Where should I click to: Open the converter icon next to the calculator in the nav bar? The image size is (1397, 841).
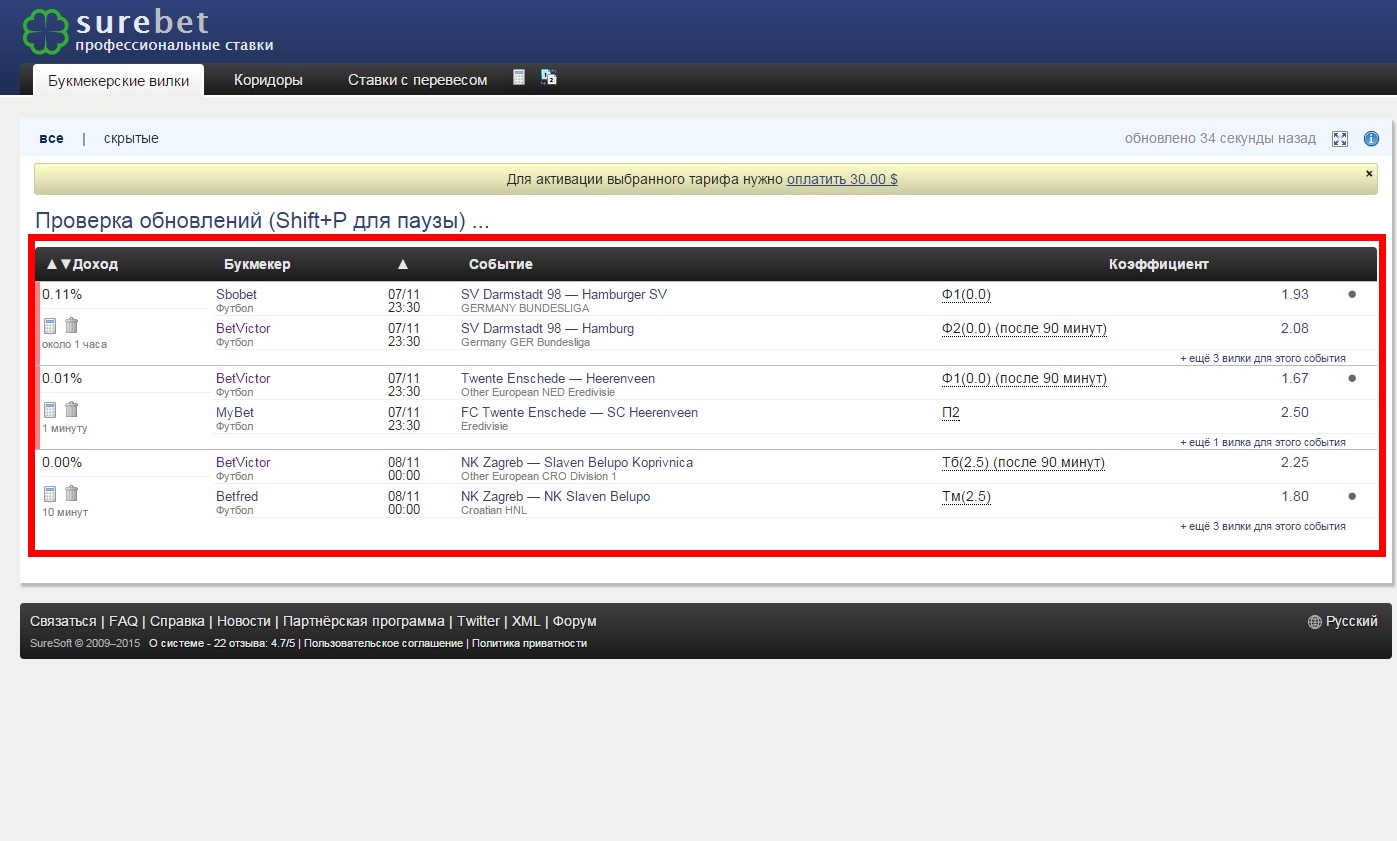tap(548, 77)
